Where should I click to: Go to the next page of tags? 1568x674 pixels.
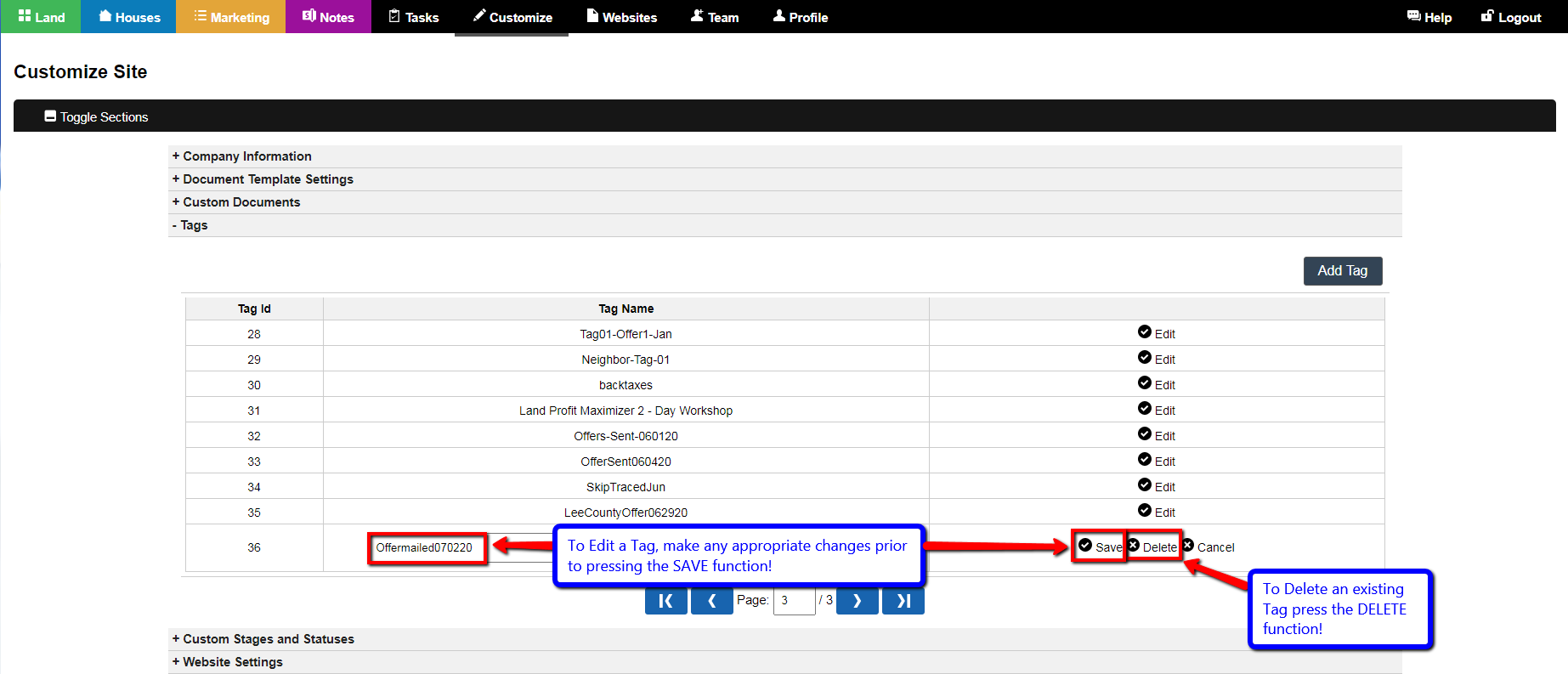coord(858,601)
